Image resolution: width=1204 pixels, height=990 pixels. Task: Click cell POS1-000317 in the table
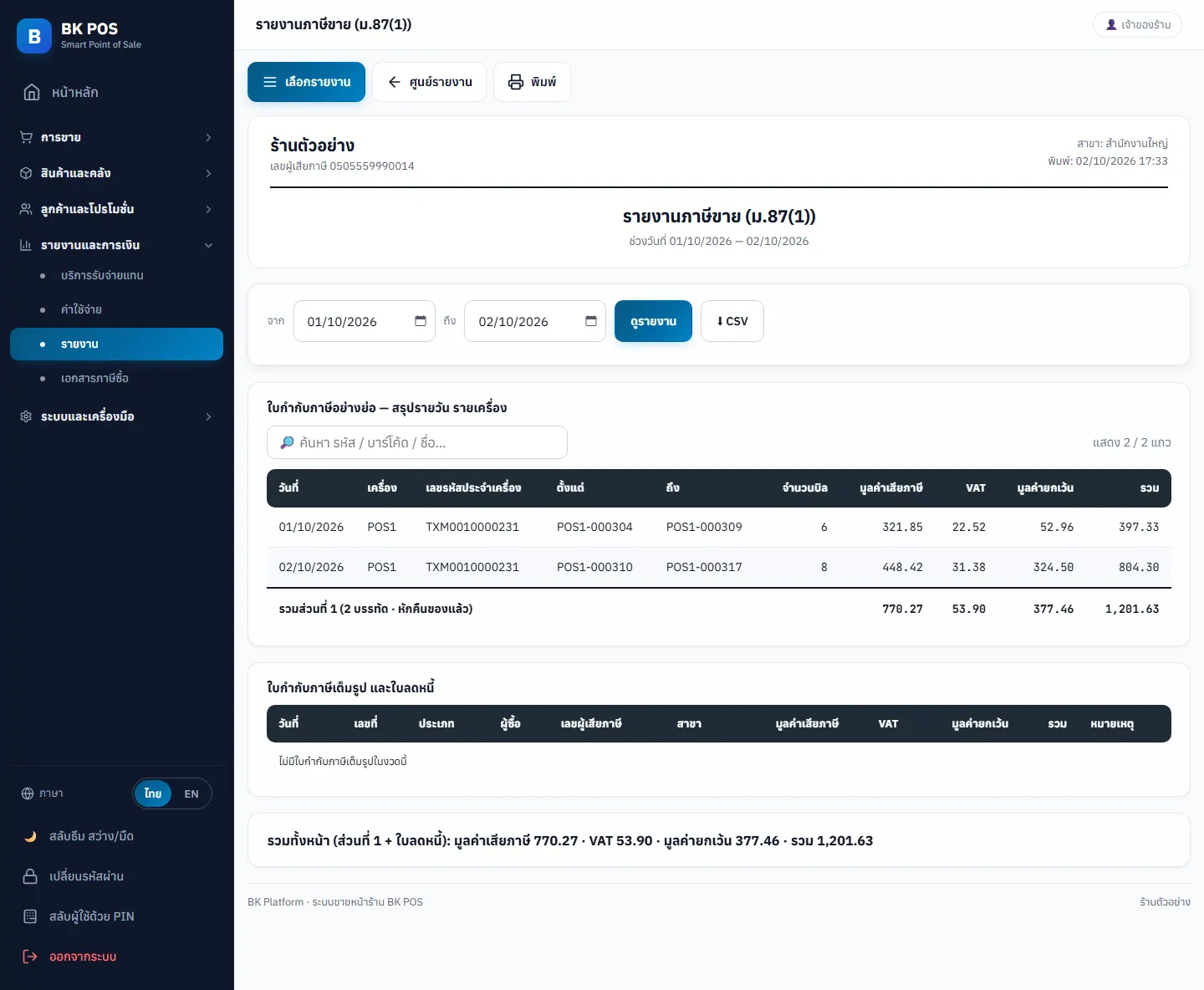pos(704,567)
